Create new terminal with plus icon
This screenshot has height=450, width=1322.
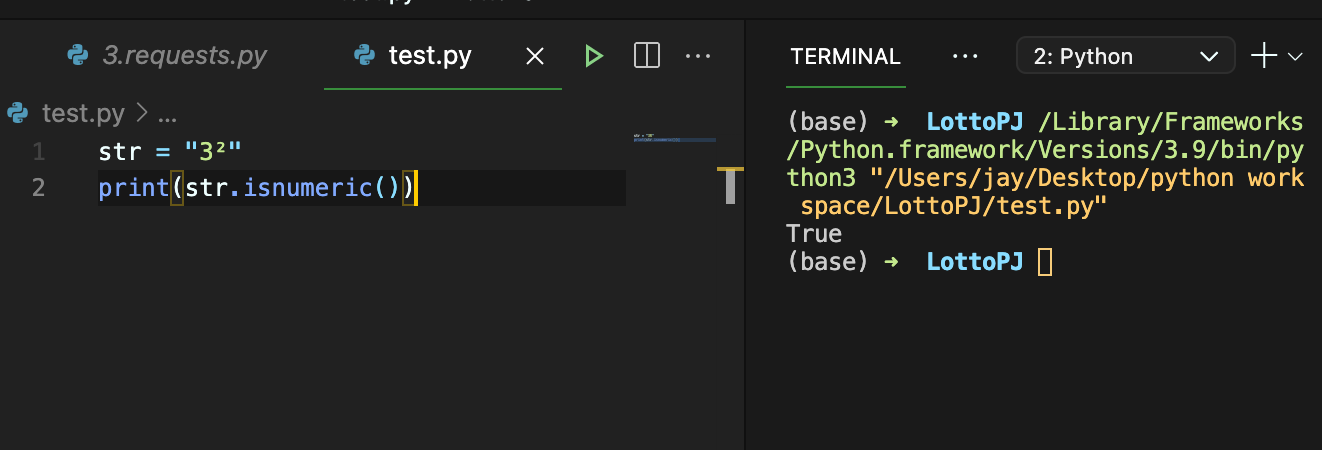coord(1264,56)
